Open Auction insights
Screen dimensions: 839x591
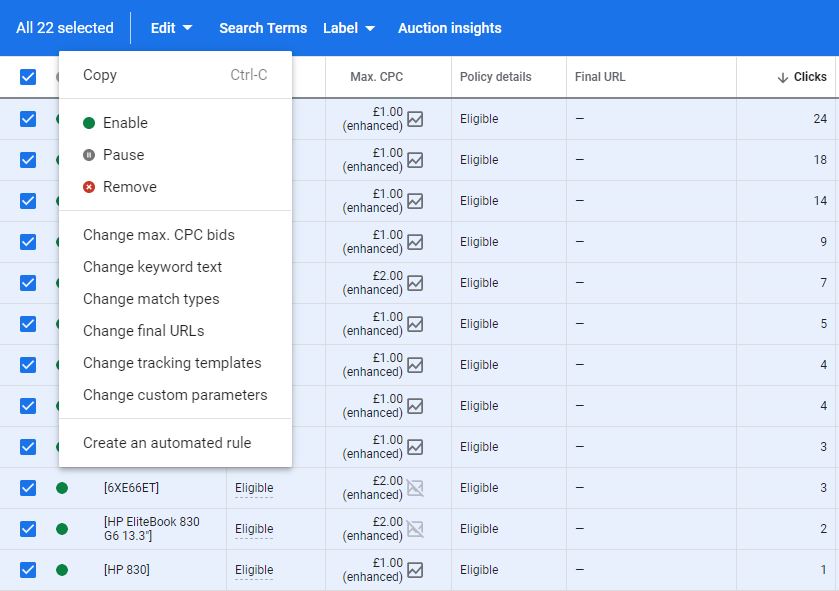450,28
